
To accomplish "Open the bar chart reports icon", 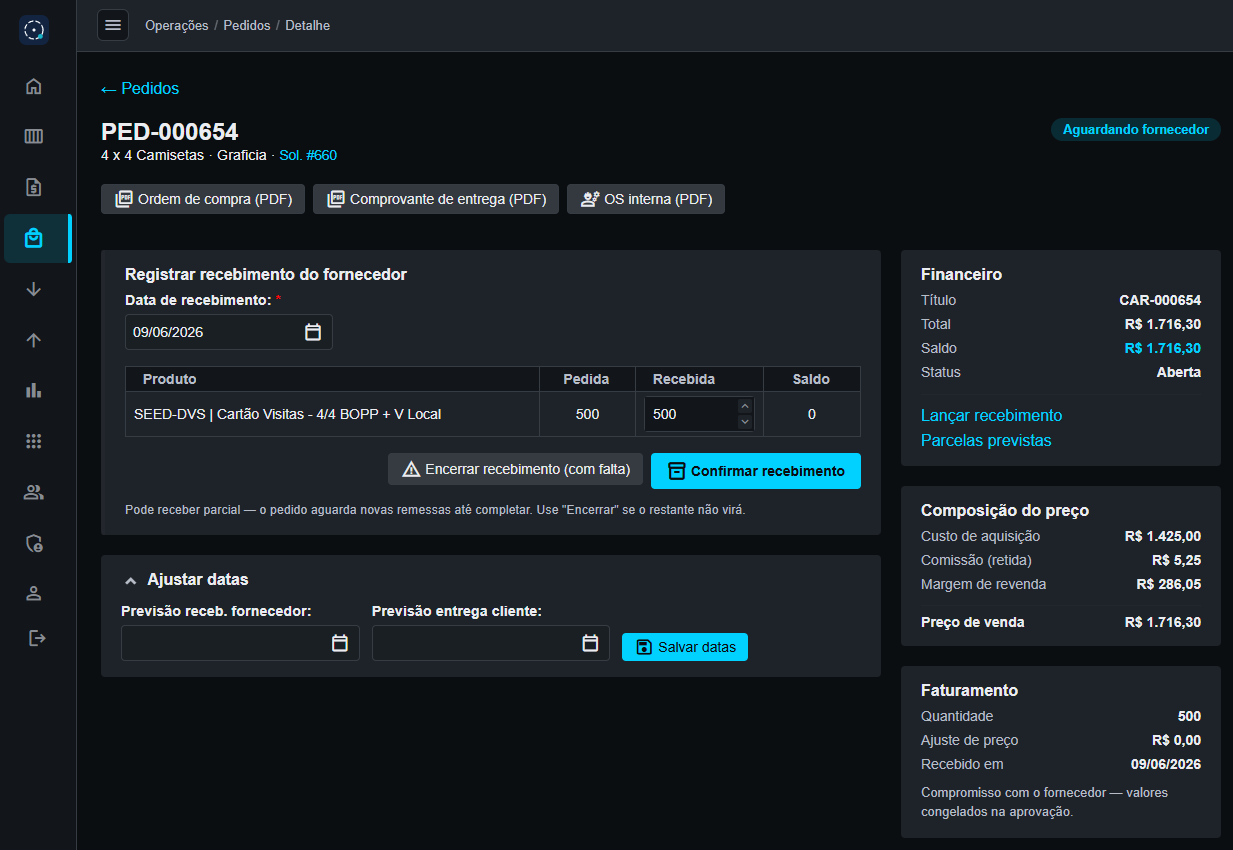I will (34, 390).
